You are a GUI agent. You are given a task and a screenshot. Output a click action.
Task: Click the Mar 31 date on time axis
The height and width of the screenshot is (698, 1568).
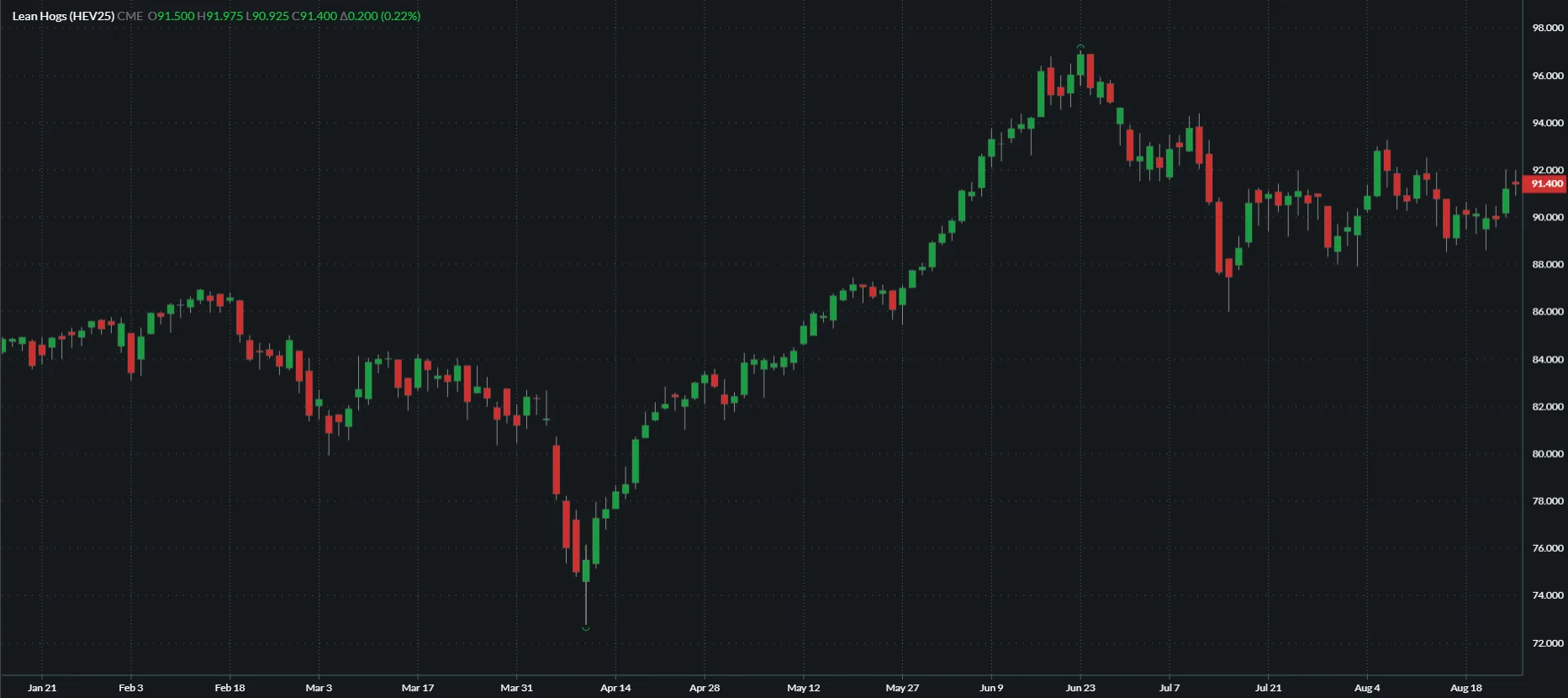tap(516, 688)
